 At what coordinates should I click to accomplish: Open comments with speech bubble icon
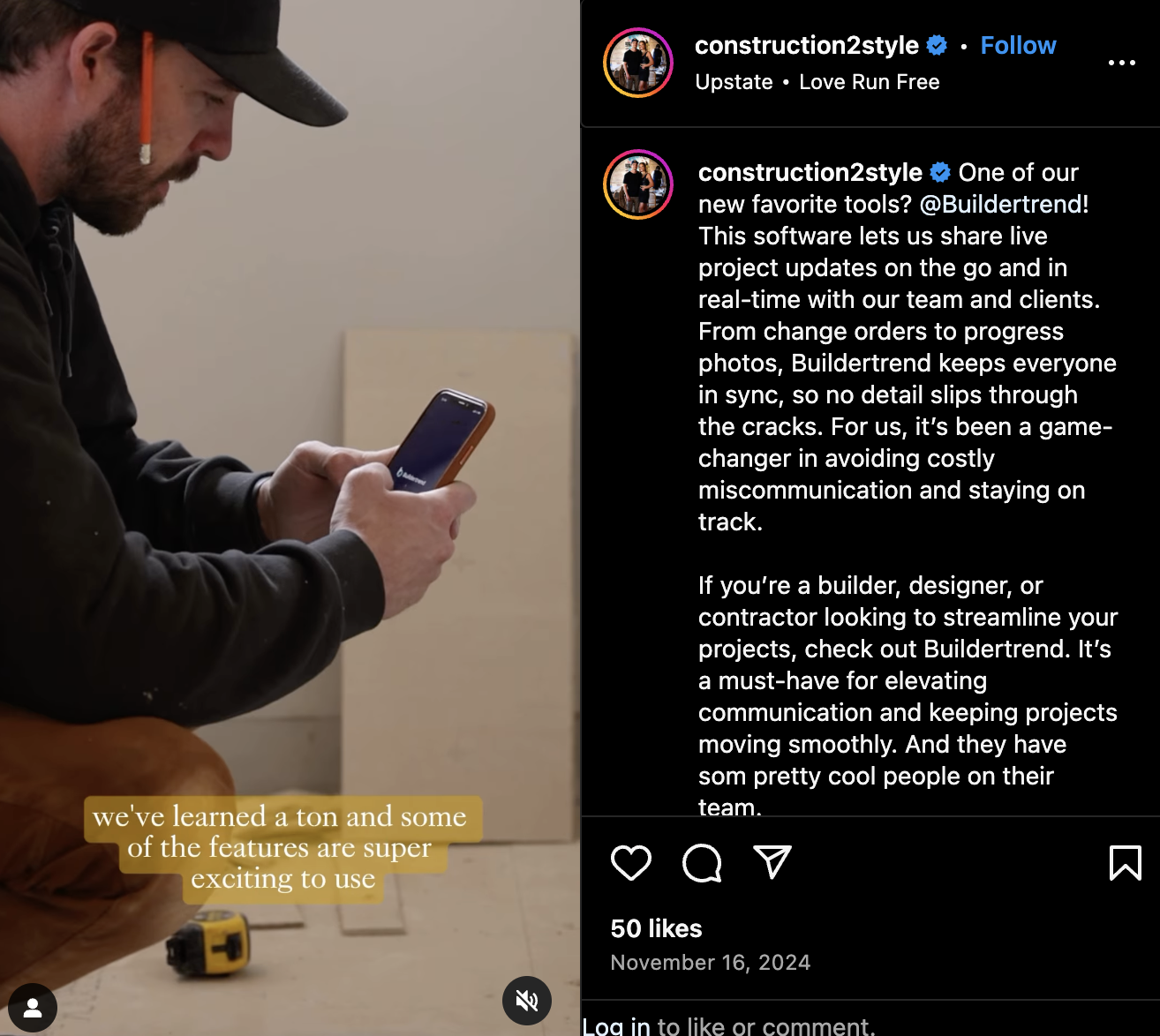702,863
